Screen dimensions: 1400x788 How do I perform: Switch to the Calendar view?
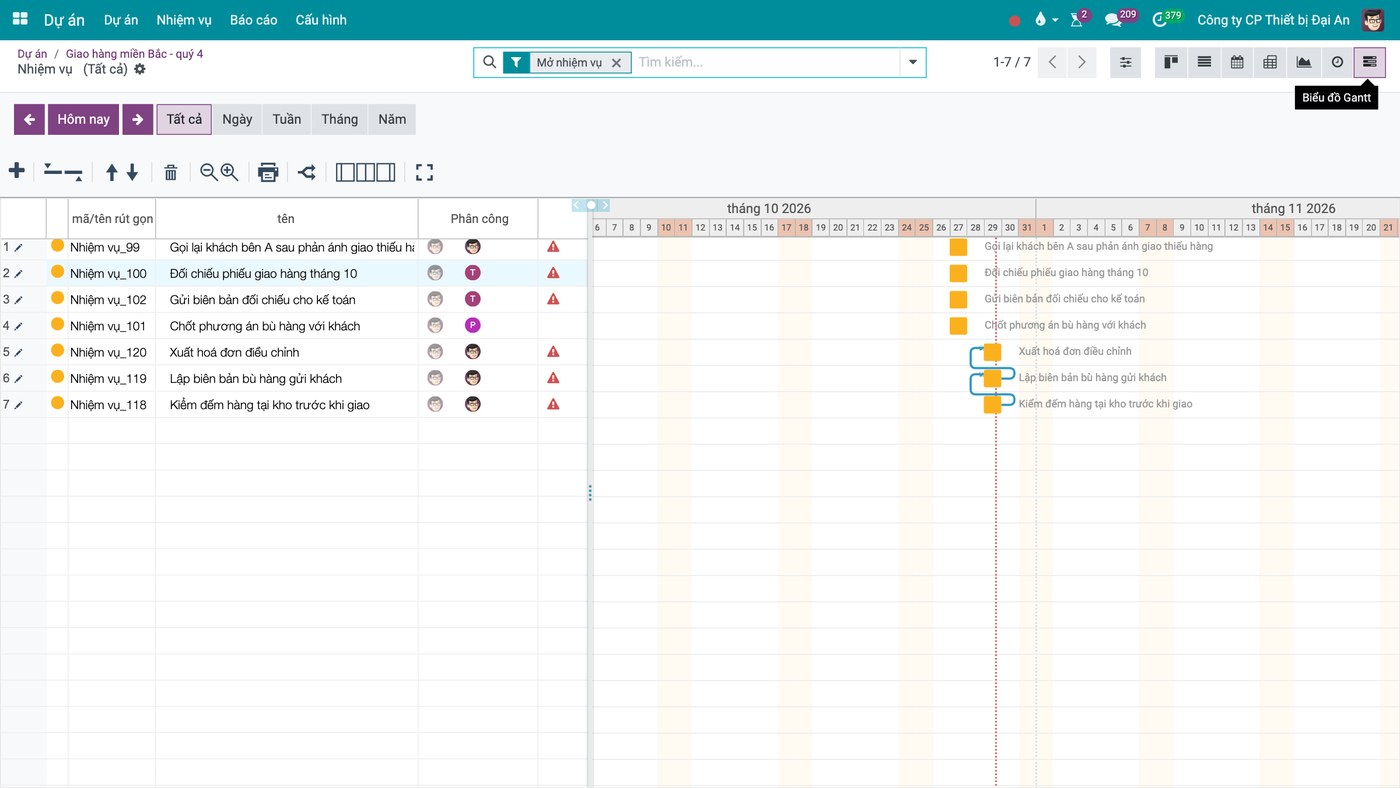1237,62
